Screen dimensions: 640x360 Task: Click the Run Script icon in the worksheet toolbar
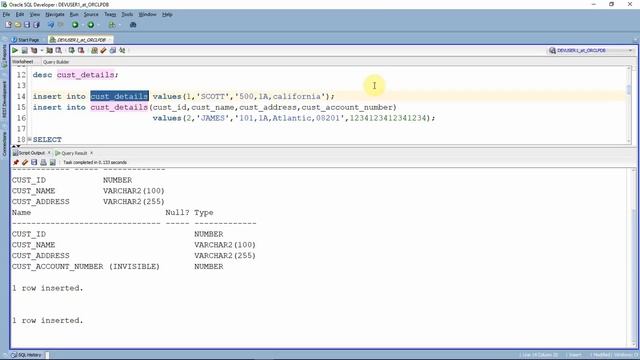click(24, 51)
